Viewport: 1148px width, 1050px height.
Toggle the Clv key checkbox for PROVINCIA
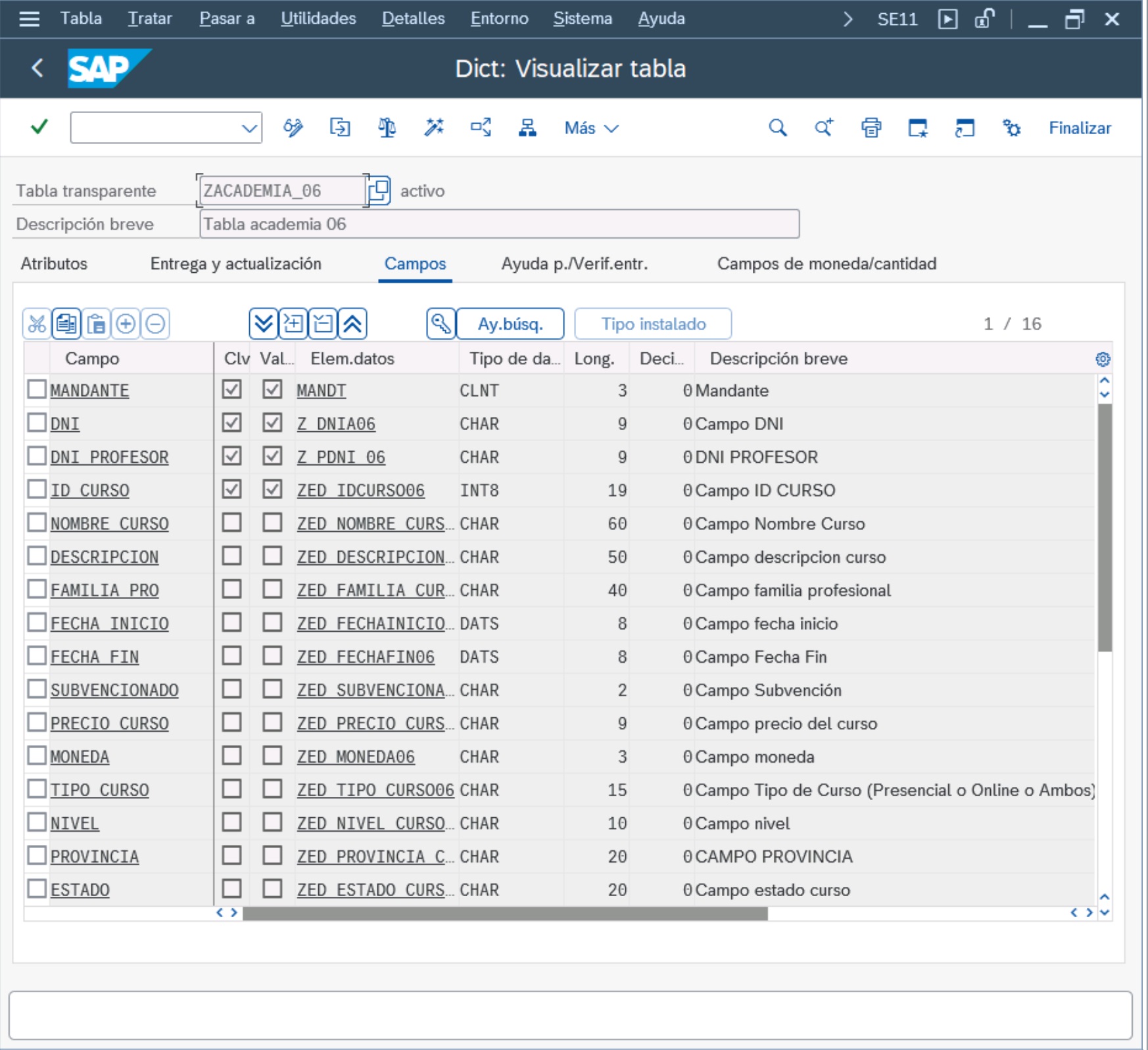point(231,855)
